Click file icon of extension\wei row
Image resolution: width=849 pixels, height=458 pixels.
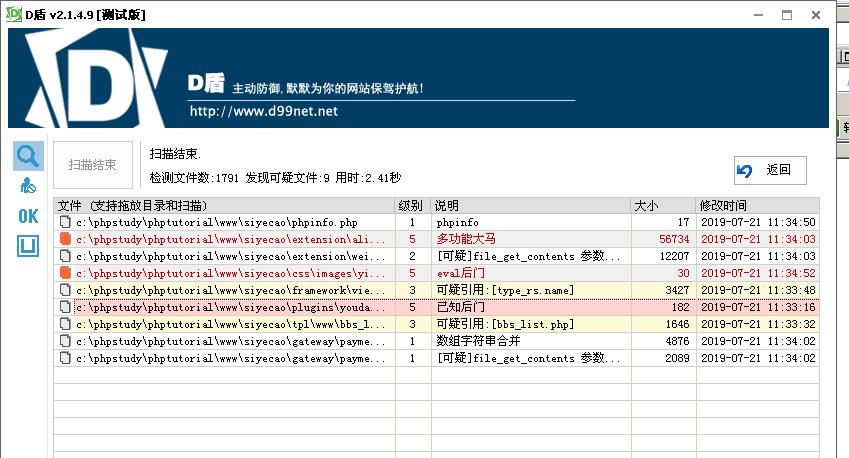66,256
